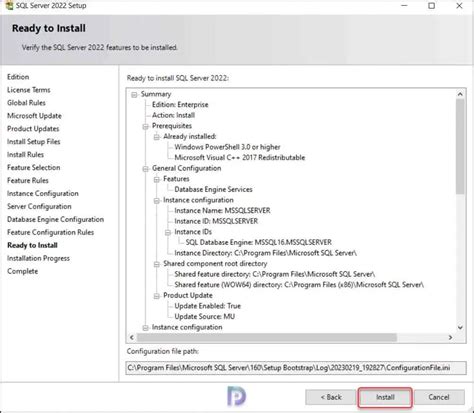Viewport: 474px width, 413px height.
Task: Click the Install button
Action: click(385, 397)
